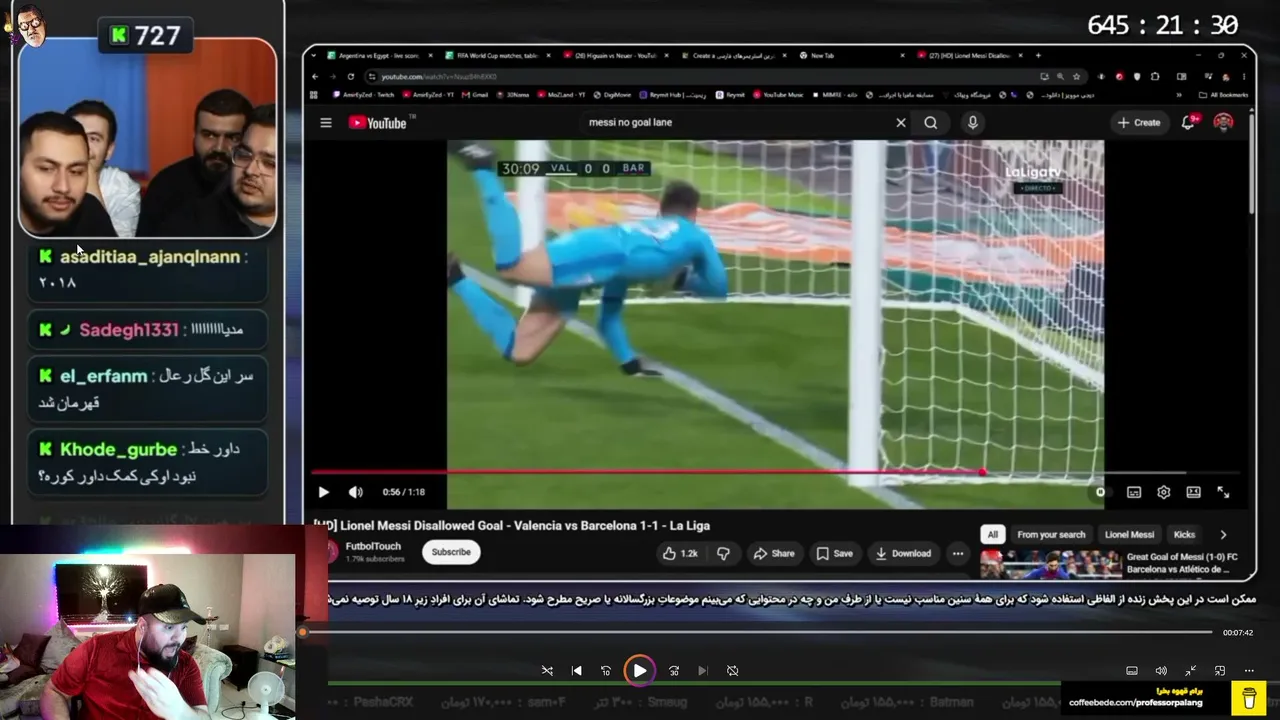Open the YouTube Create button
1280x720 pixels.
click(1139, 123)
